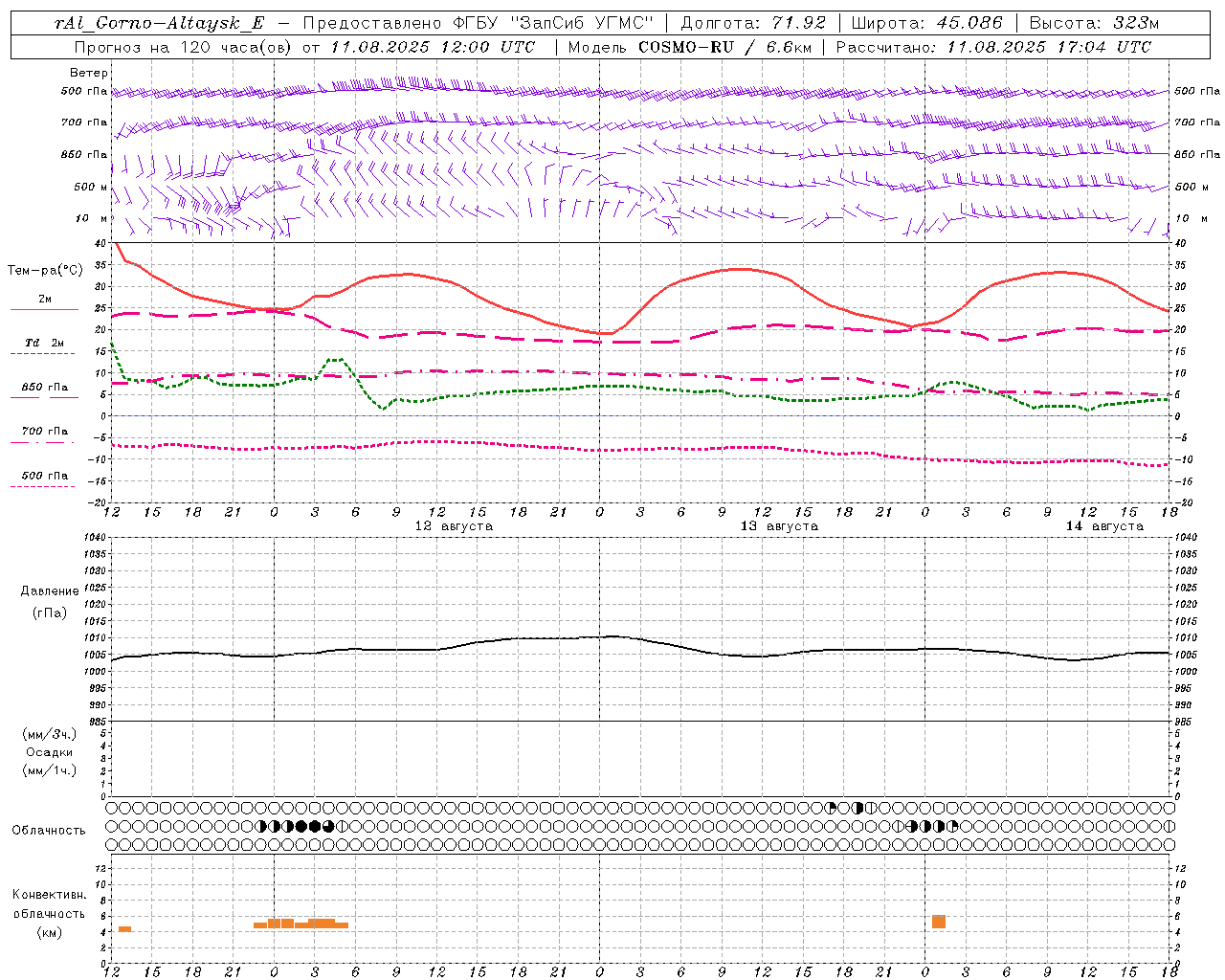Click the Конвективн. convective cloud label
1225x980 pixels.
tap(50, 895)
